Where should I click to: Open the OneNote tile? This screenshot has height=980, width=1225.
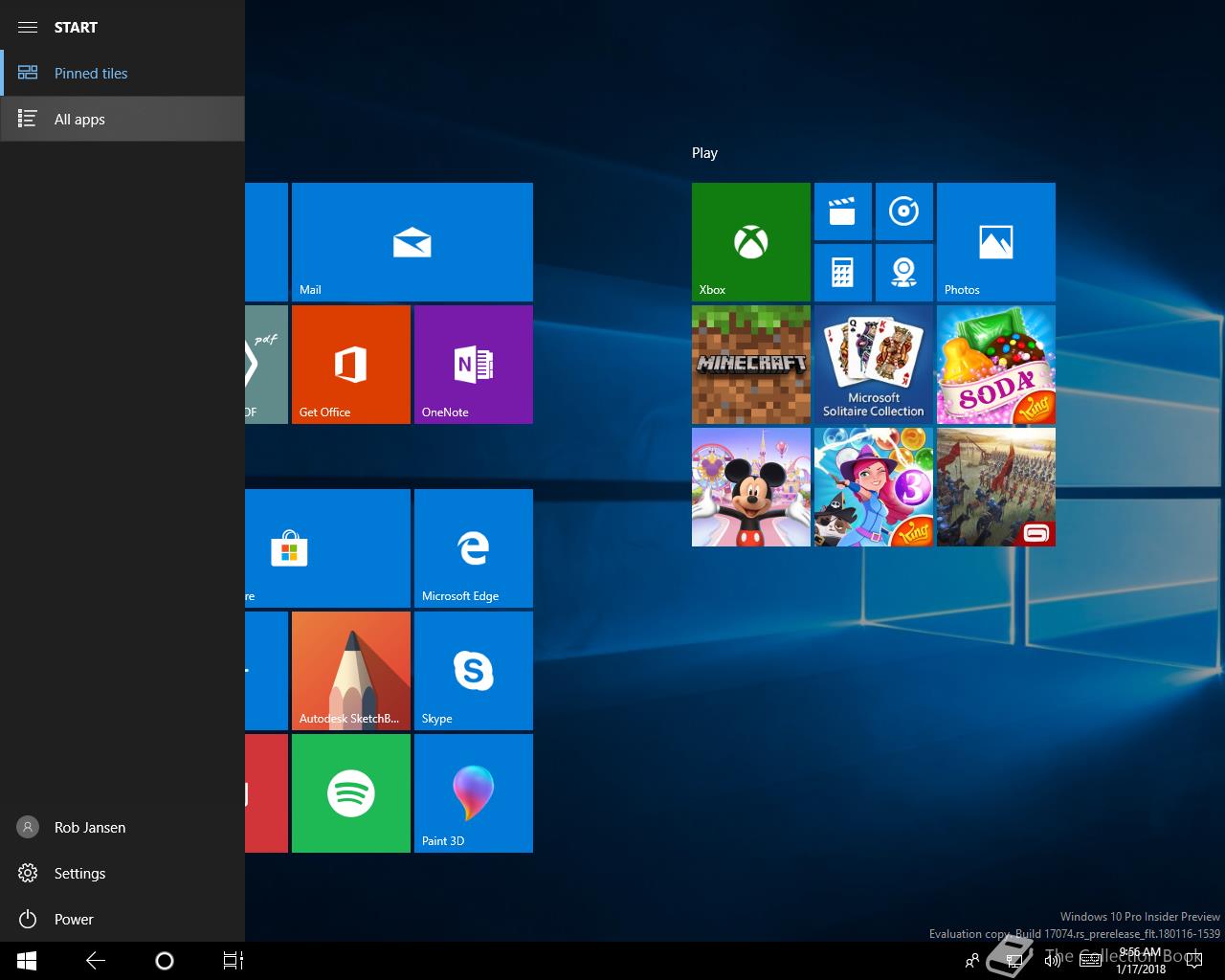coord(474,365)
